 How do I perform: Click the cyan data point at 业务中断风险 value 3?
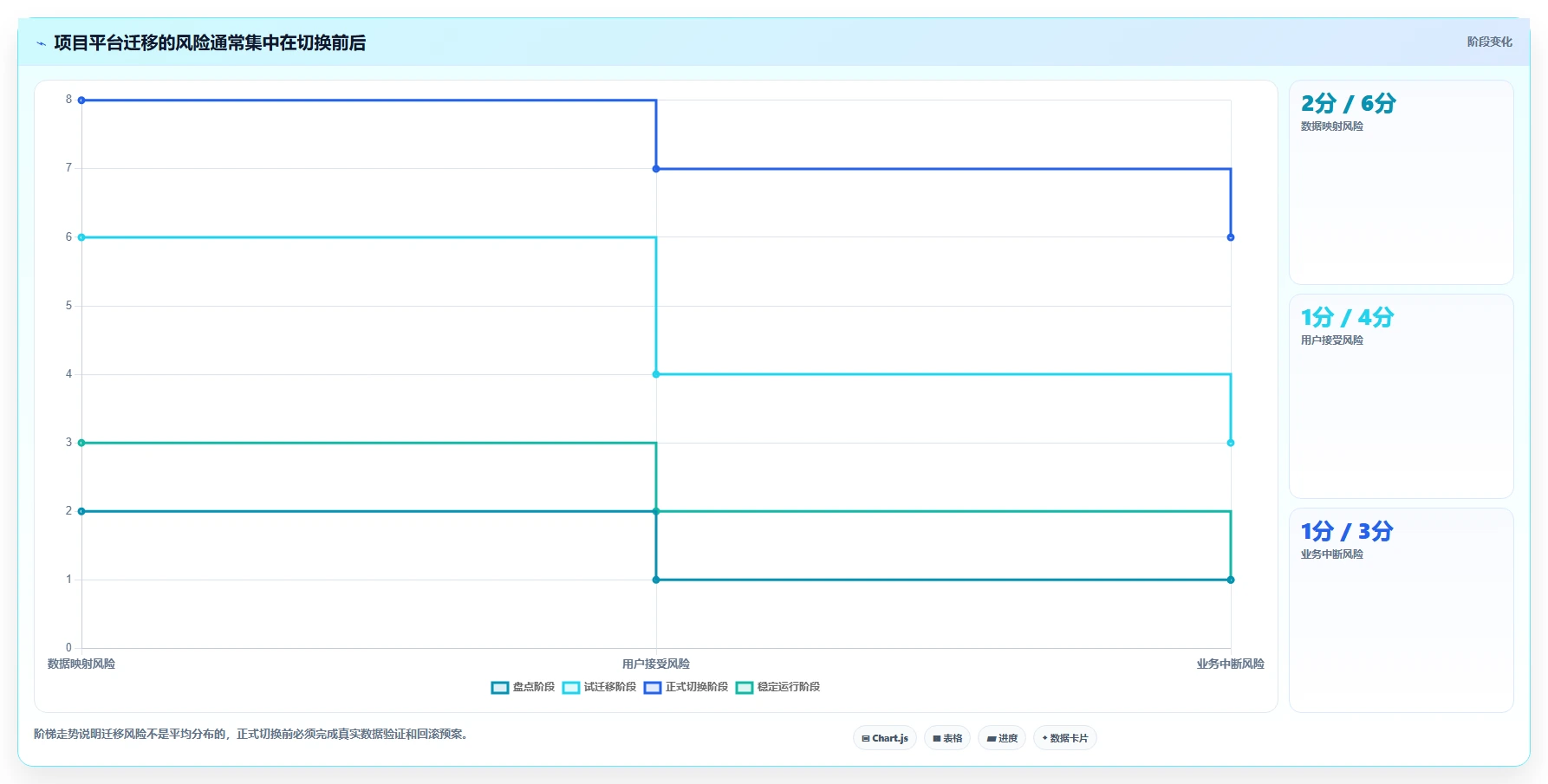coord(1231,443)
